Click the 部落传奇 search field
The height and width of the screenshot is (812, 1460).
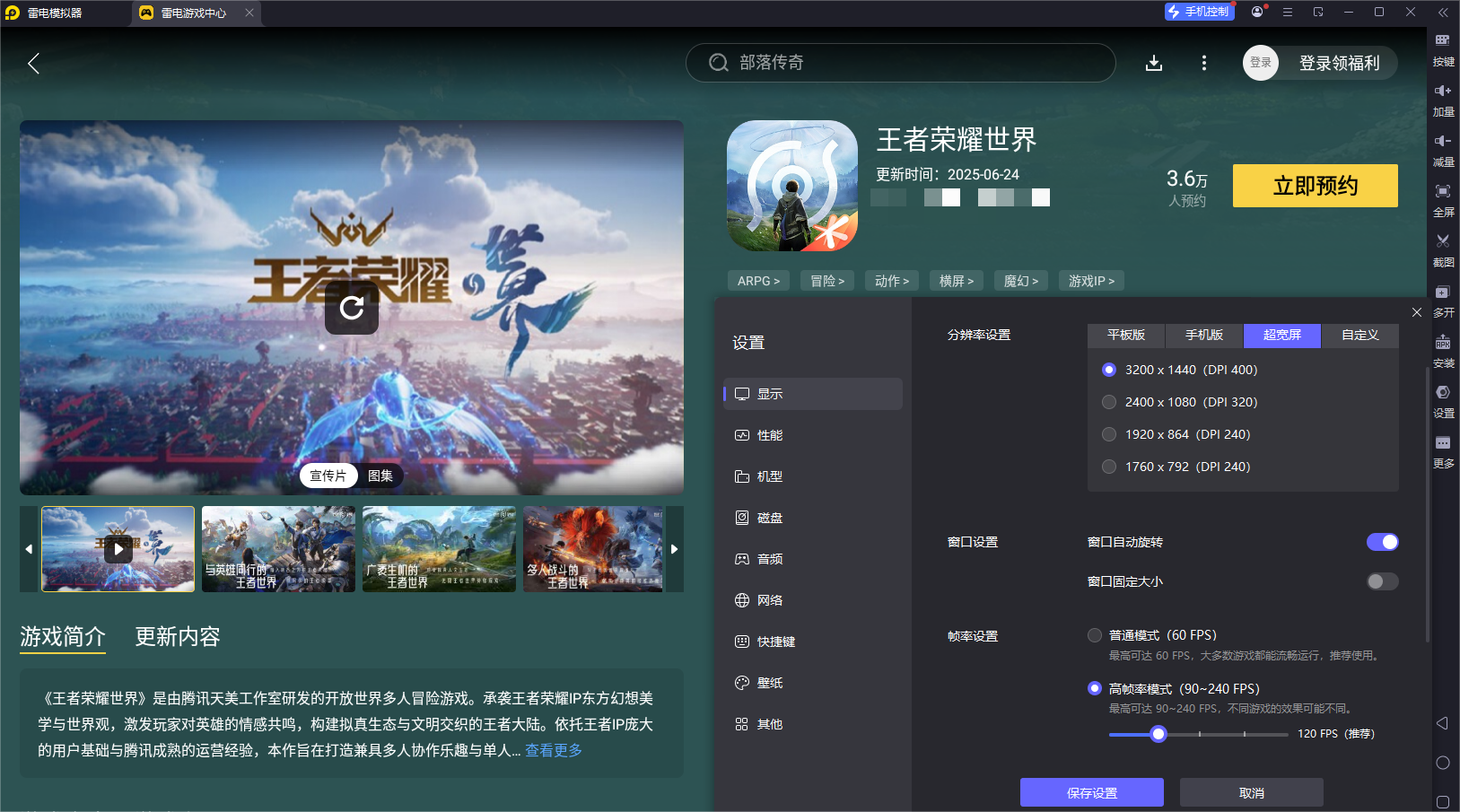click(x=901, y=63)
